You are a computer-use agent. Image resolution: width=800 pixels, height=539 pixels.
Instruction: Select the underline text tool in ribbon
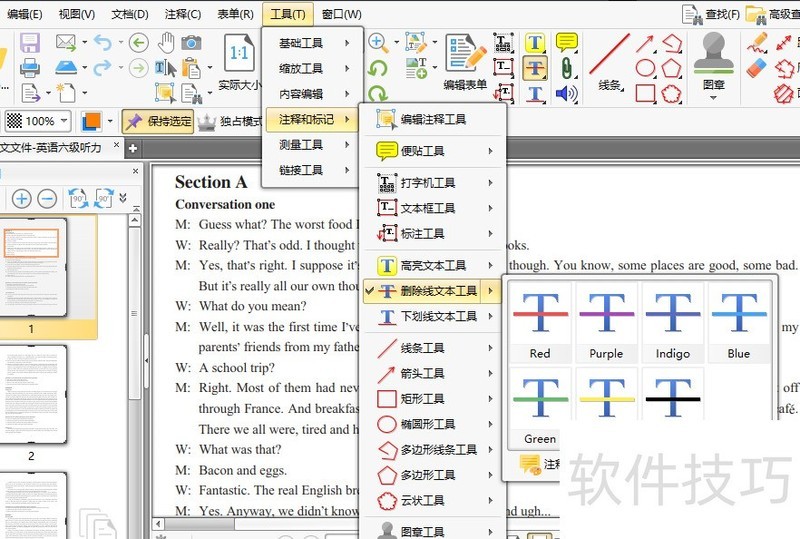coord(535,94)
